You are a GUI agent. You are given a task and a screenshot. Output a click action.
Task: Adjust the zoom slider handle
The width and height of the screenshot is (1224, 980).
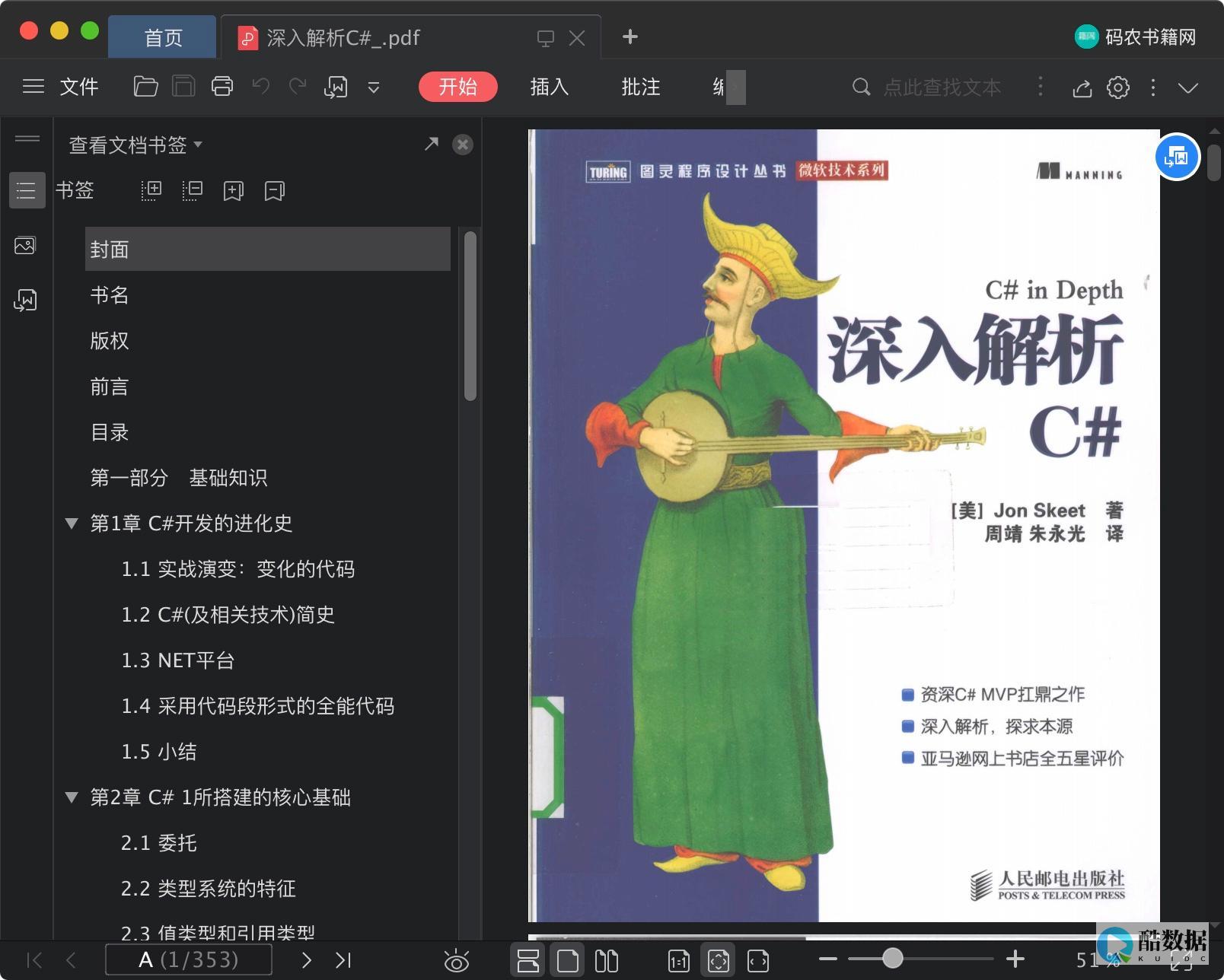click(x=892, y=958)
